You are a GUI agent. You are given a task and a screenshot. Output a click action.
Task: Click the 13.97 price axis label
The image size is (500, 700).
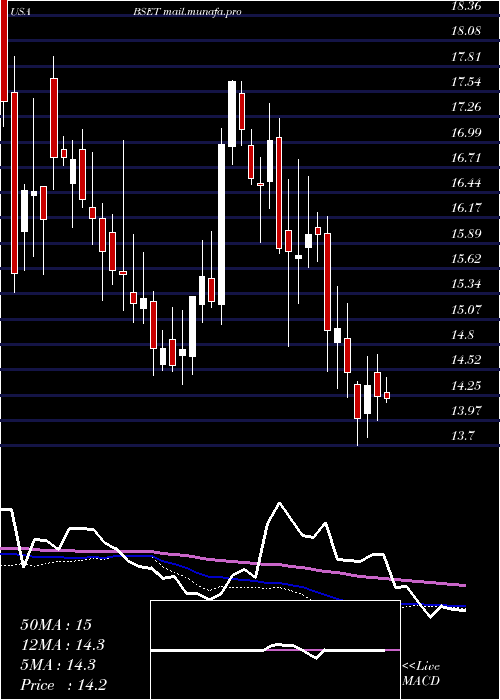coord(467,411)
